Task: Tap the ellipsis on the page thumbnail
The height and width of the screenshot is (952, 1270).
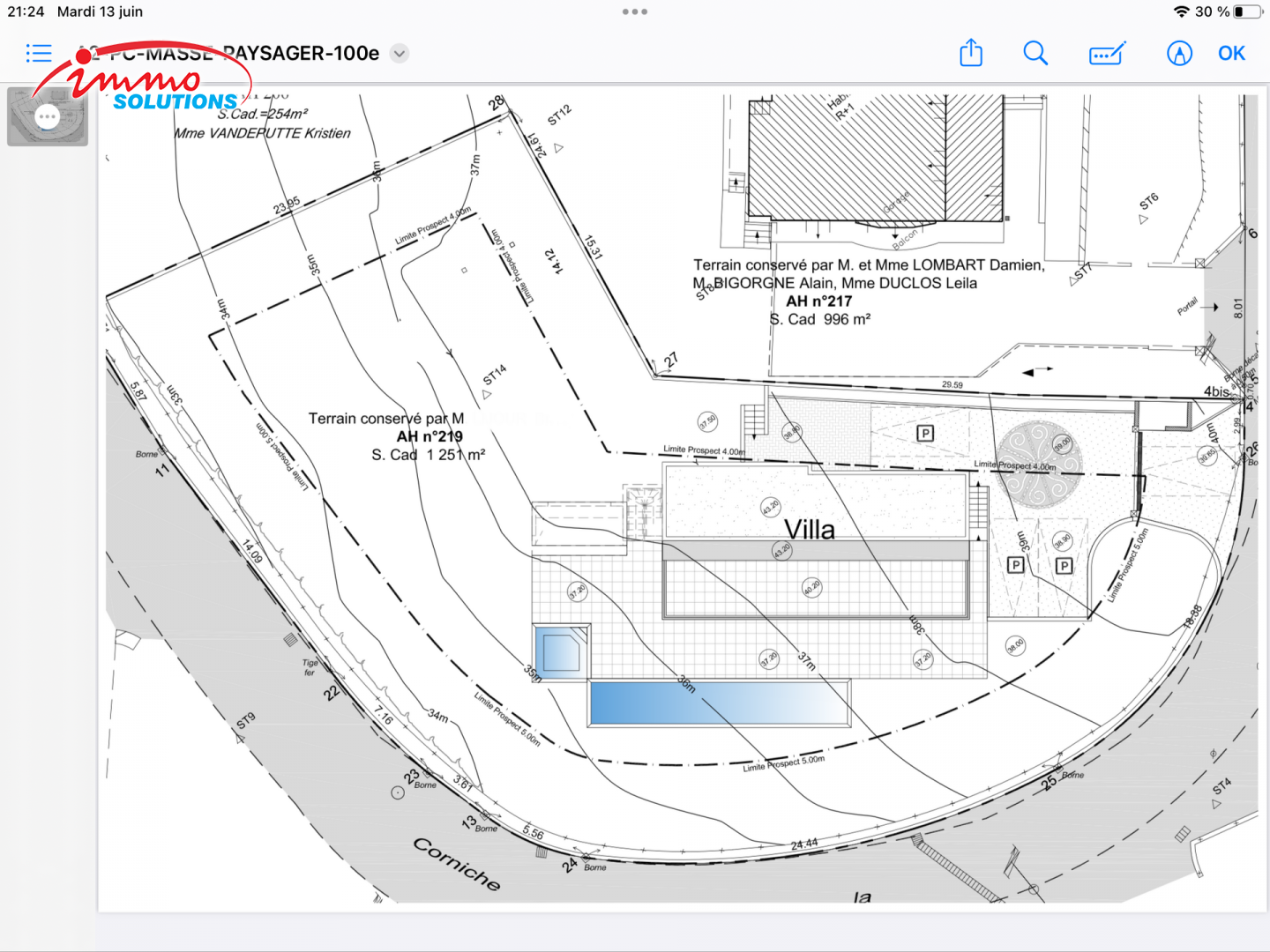Action: point(48,116)
